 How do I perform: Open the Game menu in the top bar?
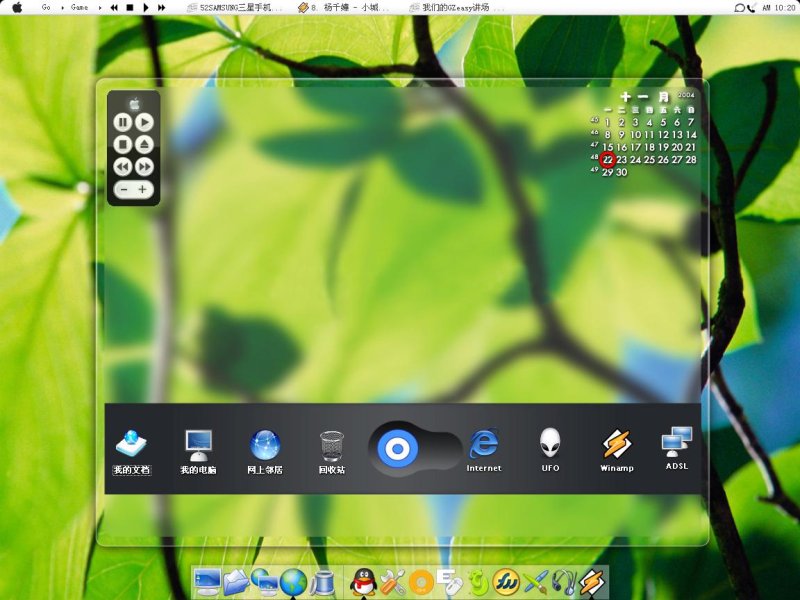79,7
